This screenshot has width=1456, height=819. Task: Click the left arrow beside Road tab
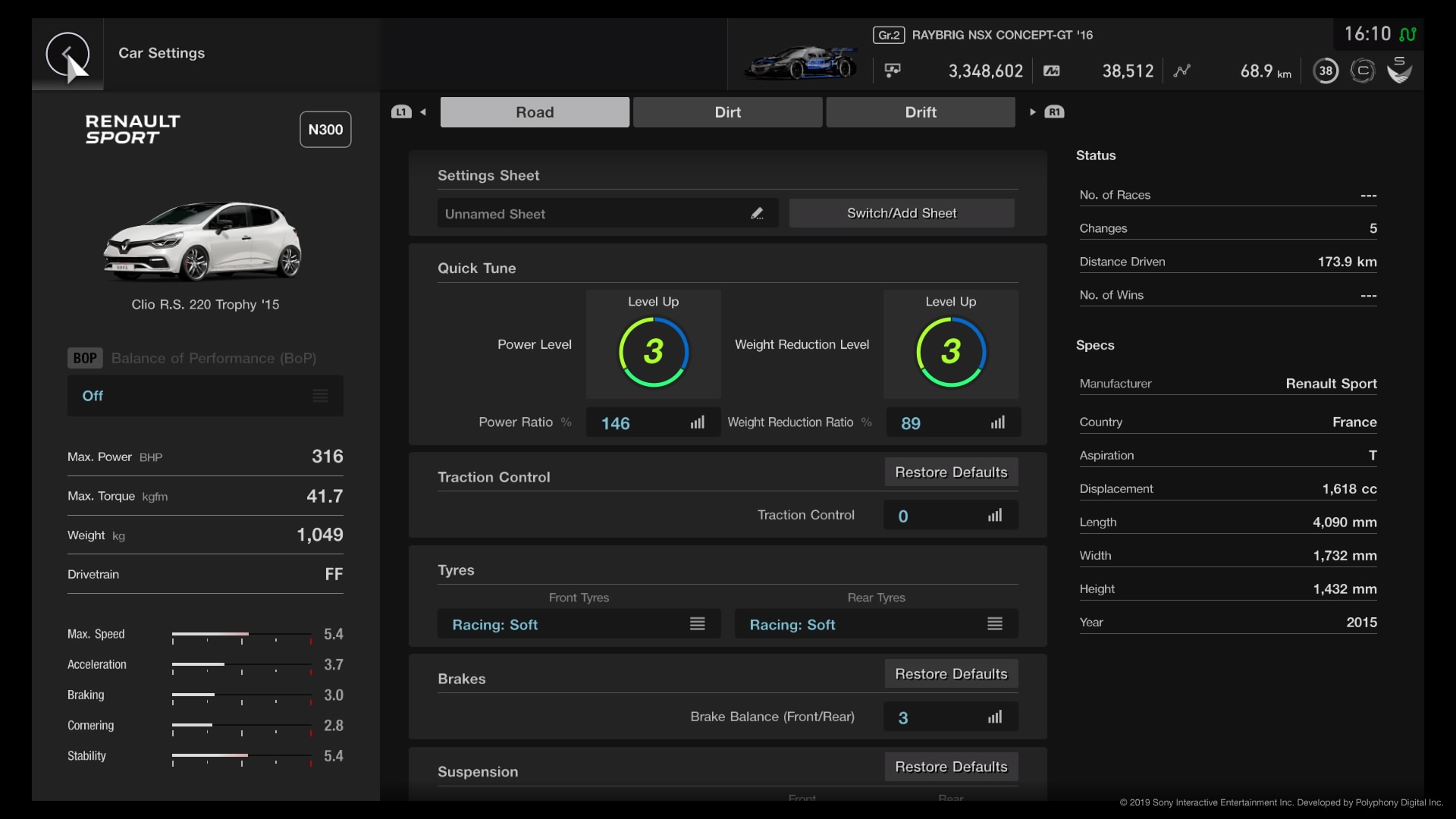click(423, 112)
